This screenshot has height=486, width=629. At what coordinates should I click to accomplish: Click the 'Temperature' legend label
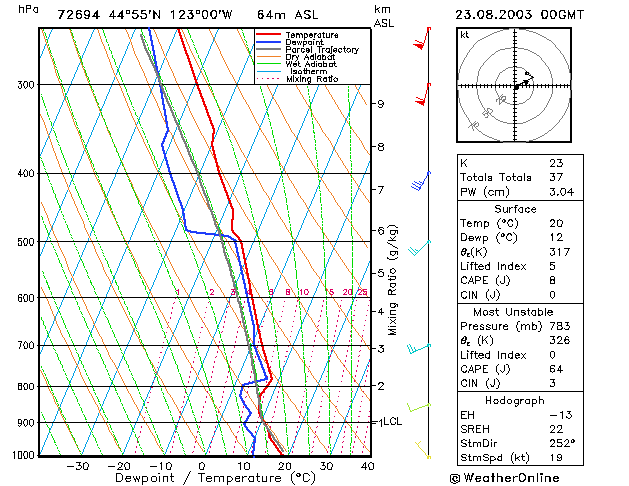pyautogui.click(x=312, y=35)
